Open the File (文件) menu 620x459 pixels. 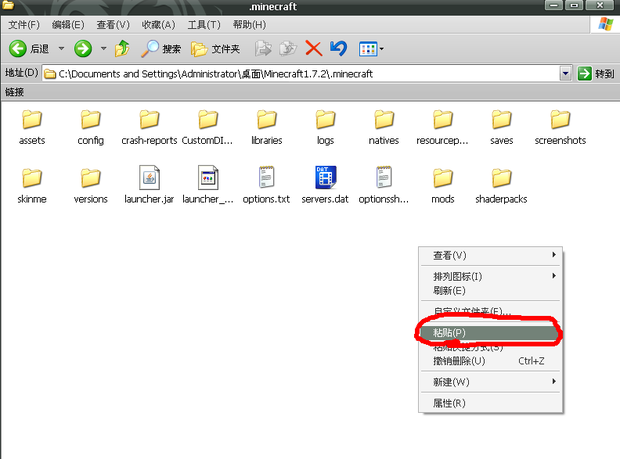tap(24, 25)
